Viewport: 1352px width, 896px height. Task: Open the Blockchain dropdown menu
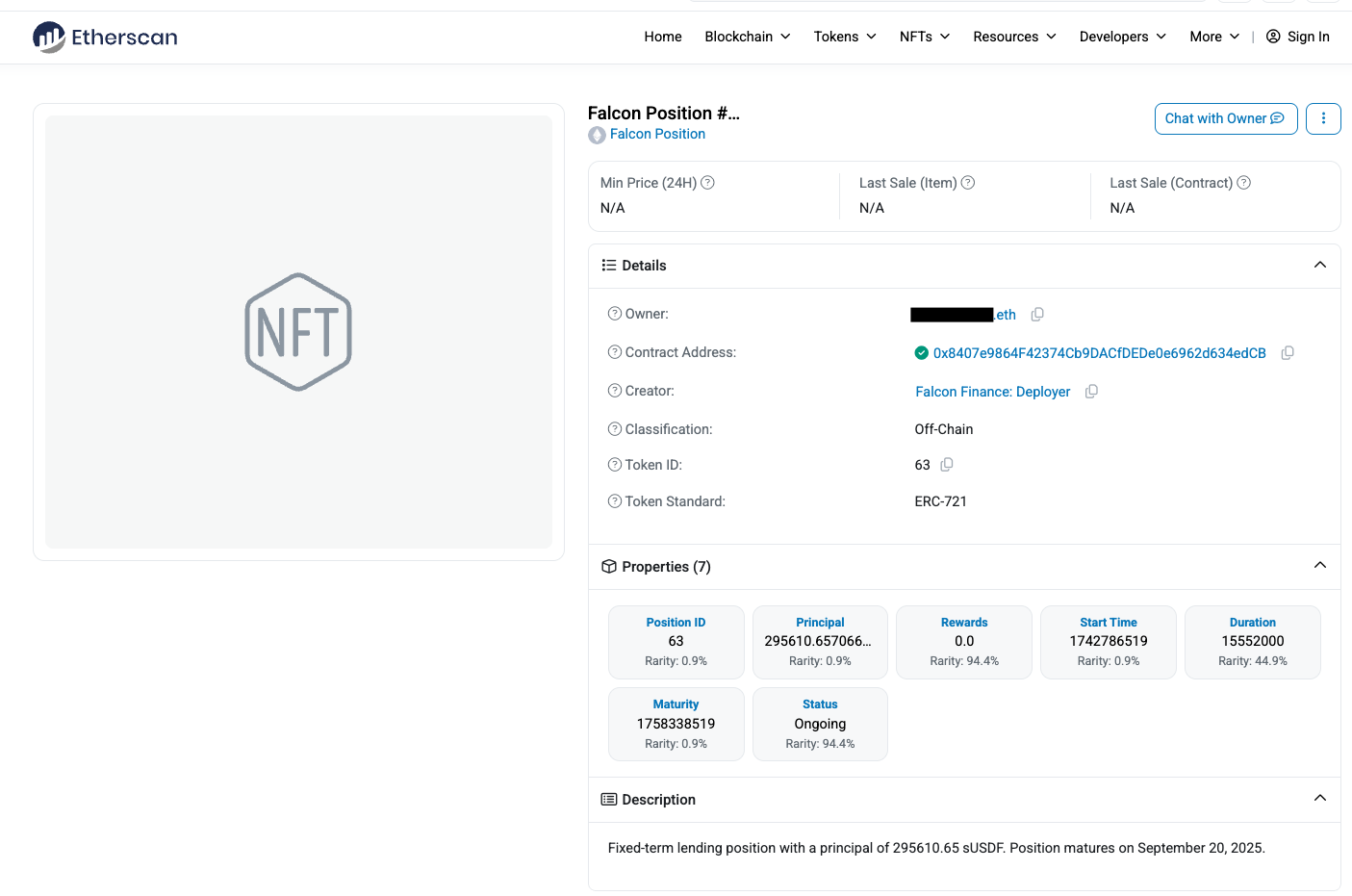(x=748, y=37)
